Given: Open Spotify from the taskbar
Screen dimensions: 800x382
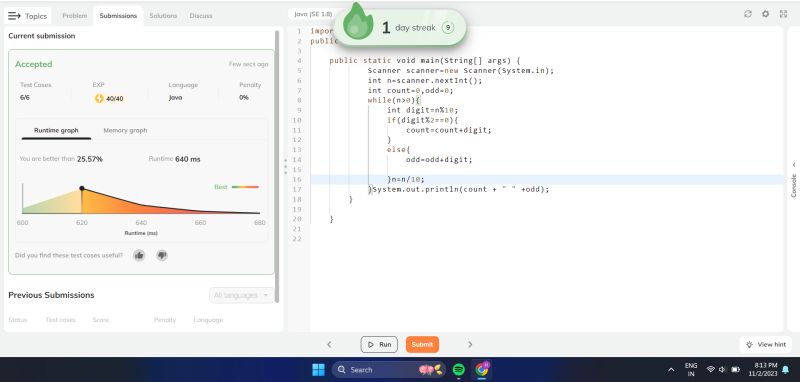Looking at the screenshot, I should click(x=459, y=370).
